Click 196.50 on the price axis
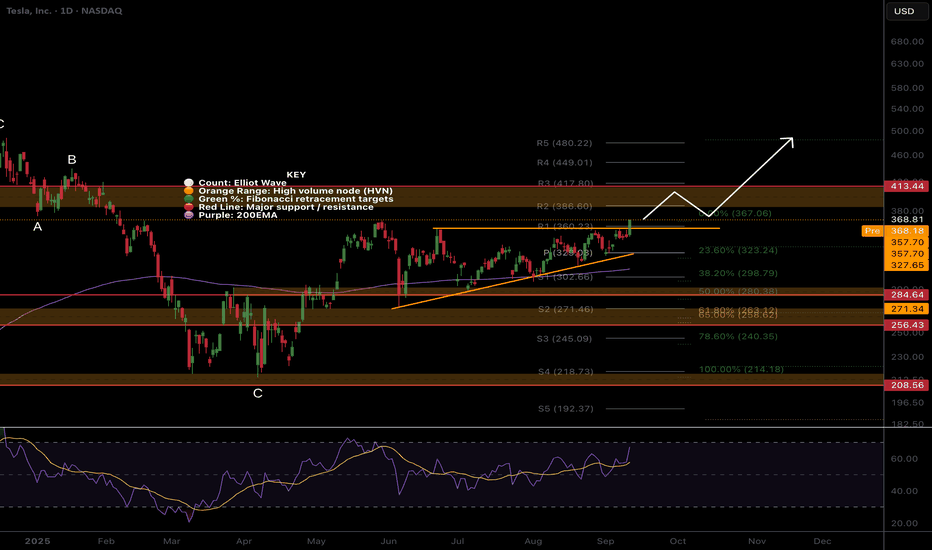The height and width of the screenshot is (550, 932). tap(907, 403)
